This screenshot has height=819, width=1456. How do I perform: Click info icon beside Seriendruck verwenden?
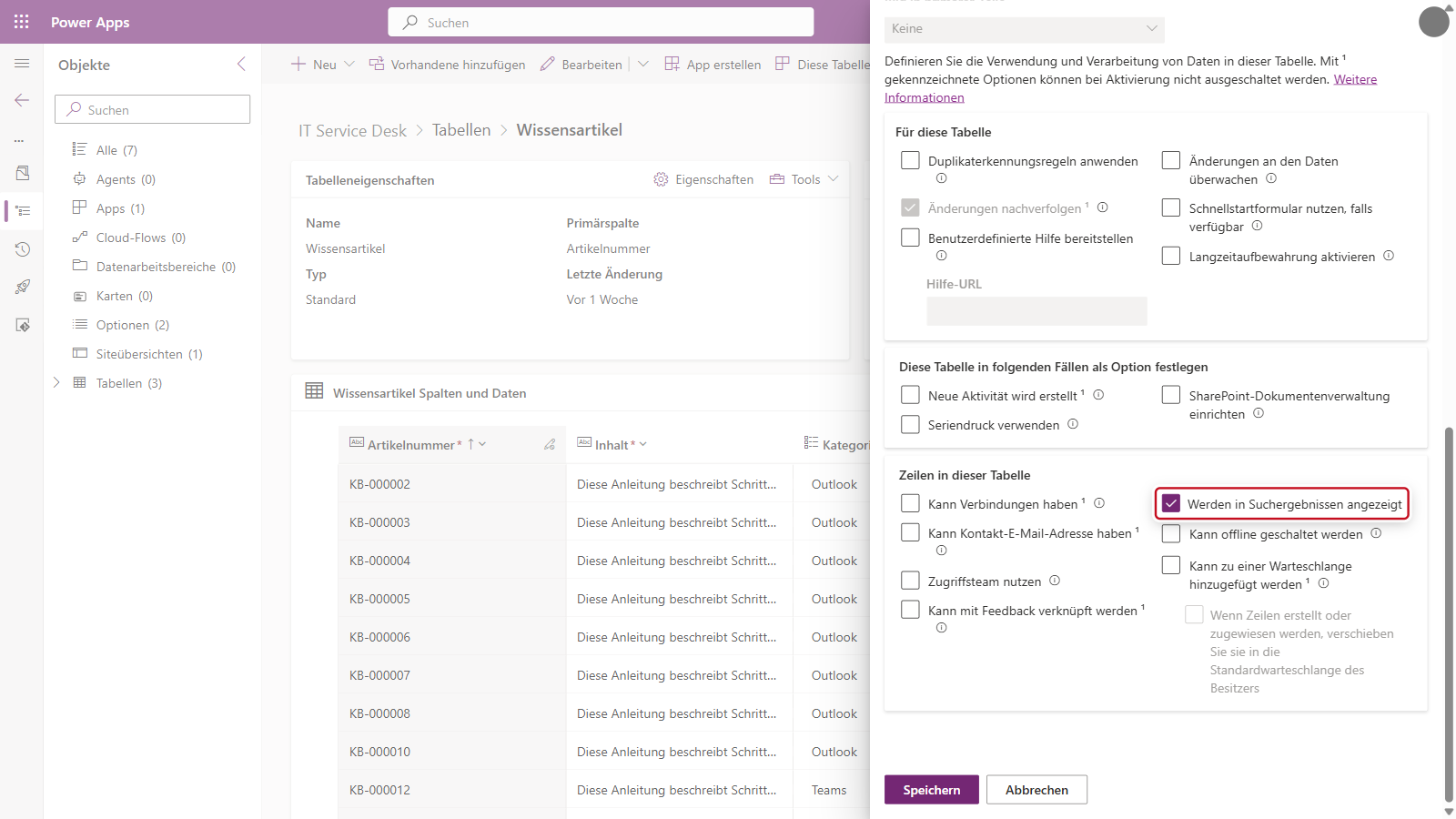click(x=1073, y=424)
